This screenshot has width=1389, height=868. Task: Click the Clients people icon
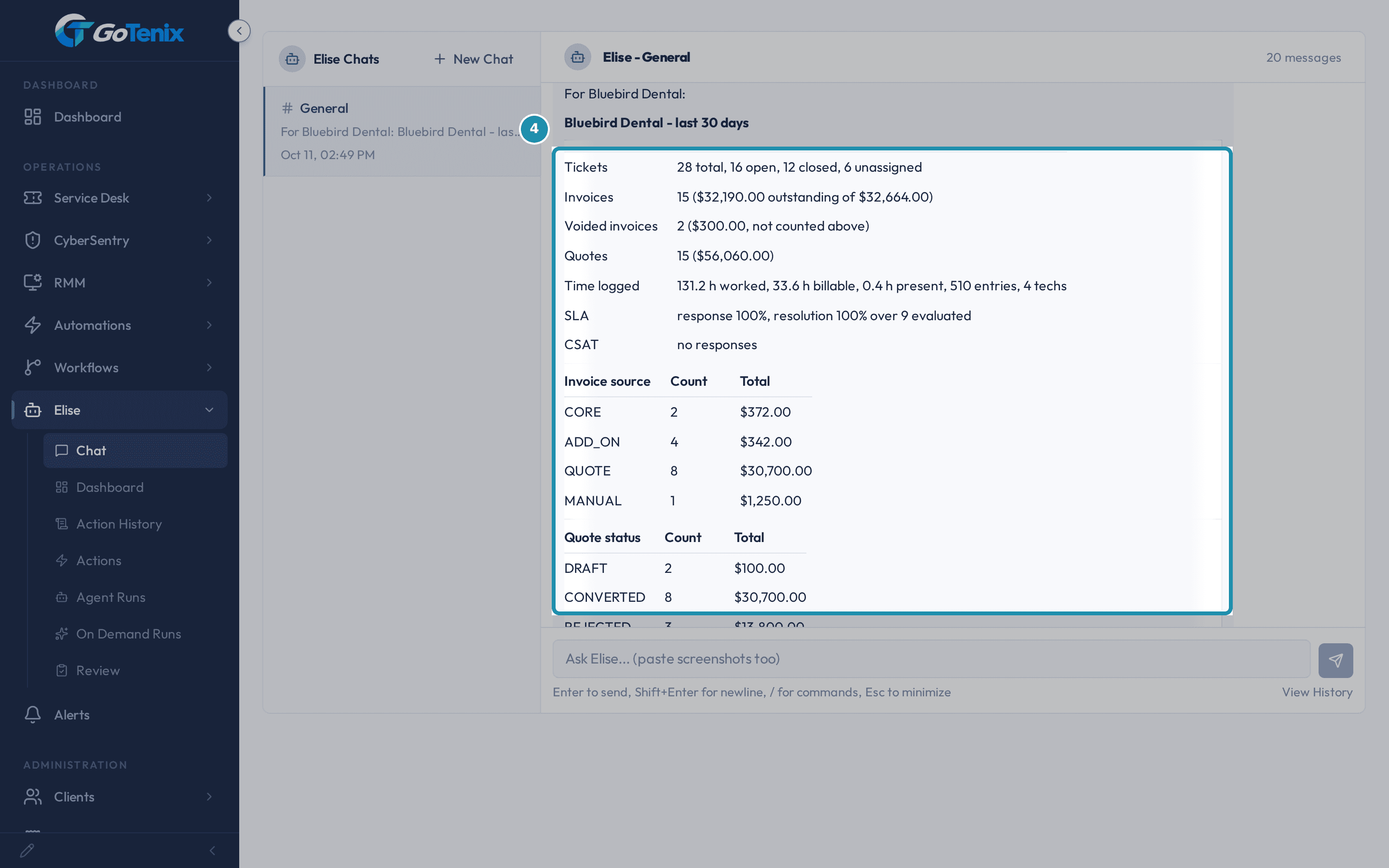coord(33,797)
